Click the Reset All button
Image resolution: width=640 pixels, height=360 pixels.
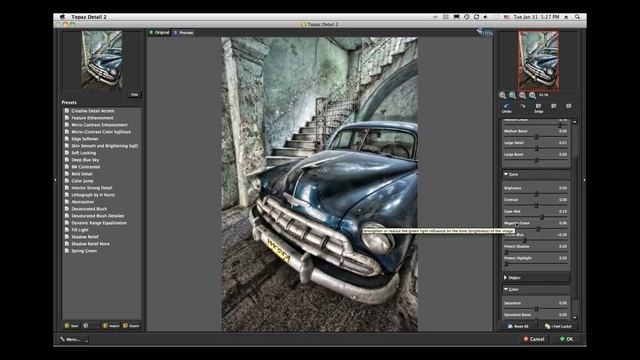pos(518,327)
